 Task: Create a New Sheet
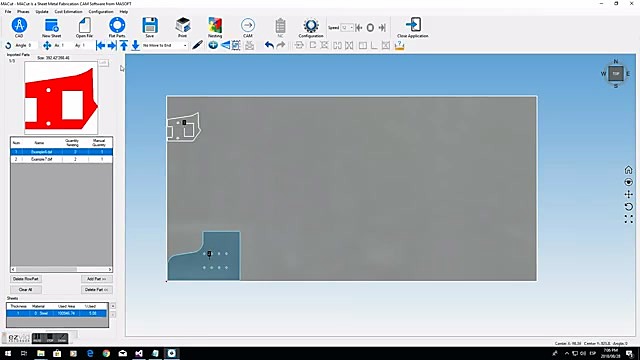[51, 26]
